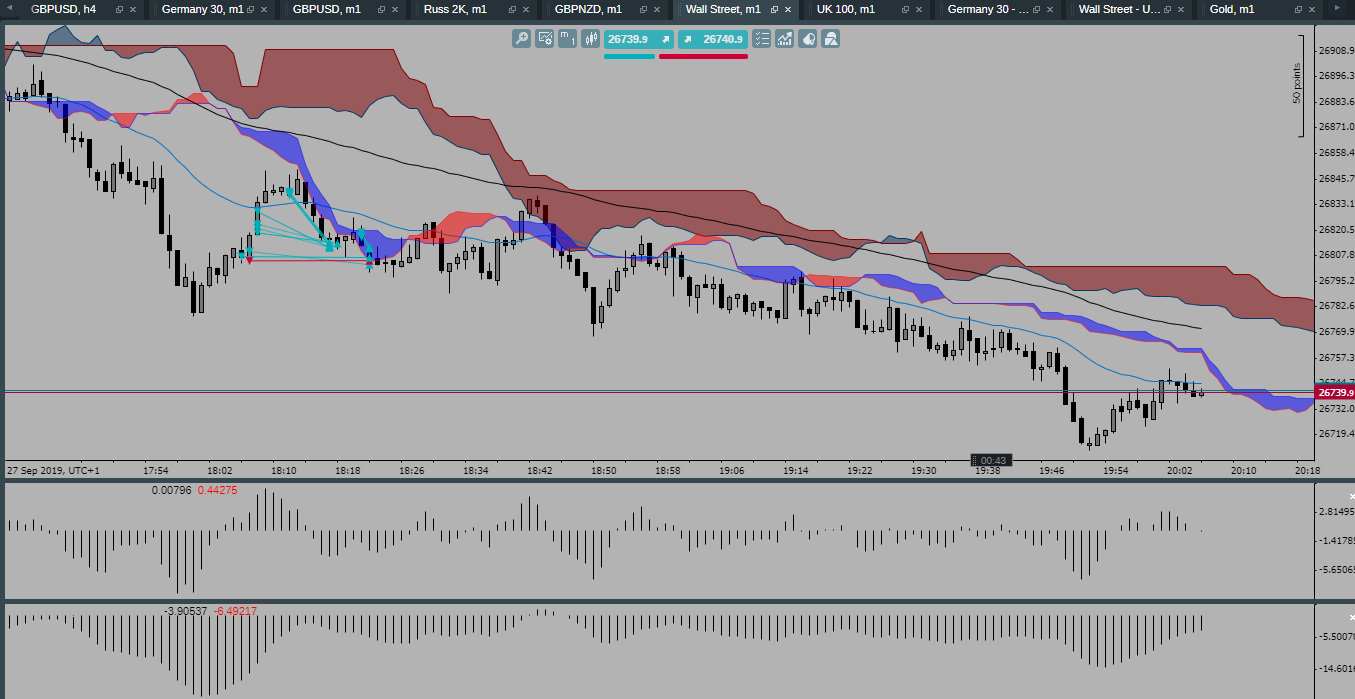Image resolution: width=1355 pixels, height=699 pixels.
Task: Click the 50 points scale label
Action: (x=1297, y=84)
